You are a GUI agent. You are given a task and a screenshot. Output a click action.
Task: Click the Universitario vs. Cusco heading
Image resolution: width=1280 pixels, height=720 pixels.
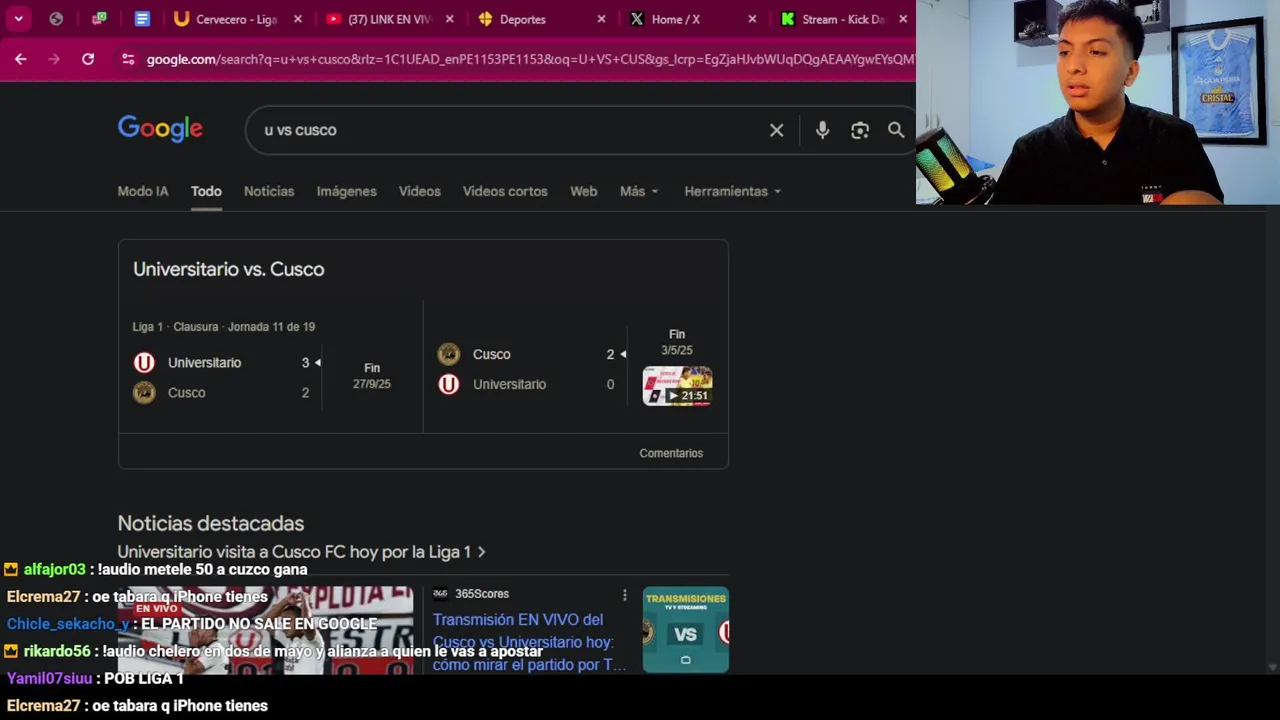[228, 269]
